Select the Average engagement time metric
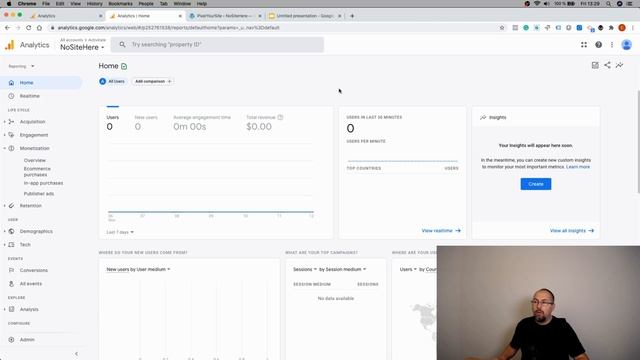The width and height of the screenshot is (640, 360). coord(202,122)
